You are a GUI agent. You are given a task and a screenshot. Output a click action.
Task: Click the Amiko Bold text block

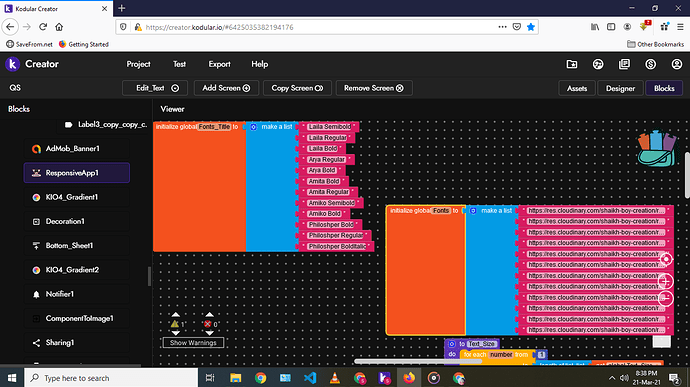[x=324, y=214]
